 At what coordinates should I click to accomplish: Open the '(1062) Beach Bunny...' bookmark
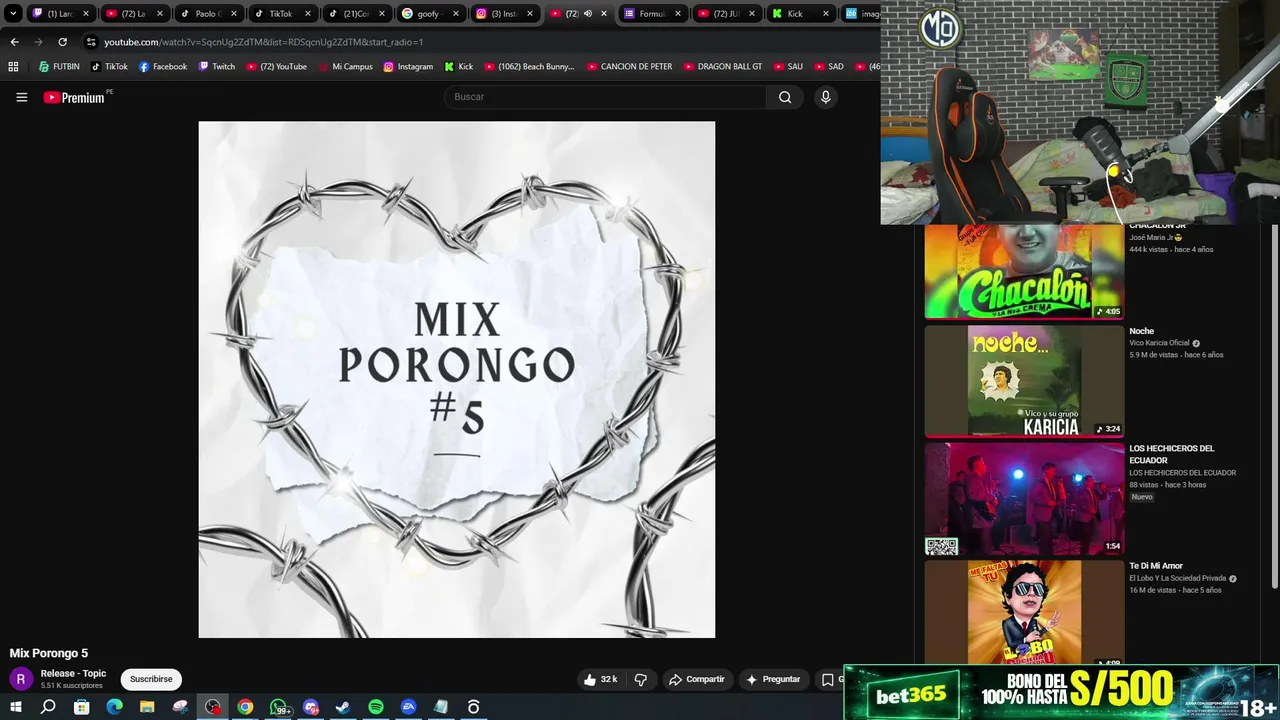[529, 67]
